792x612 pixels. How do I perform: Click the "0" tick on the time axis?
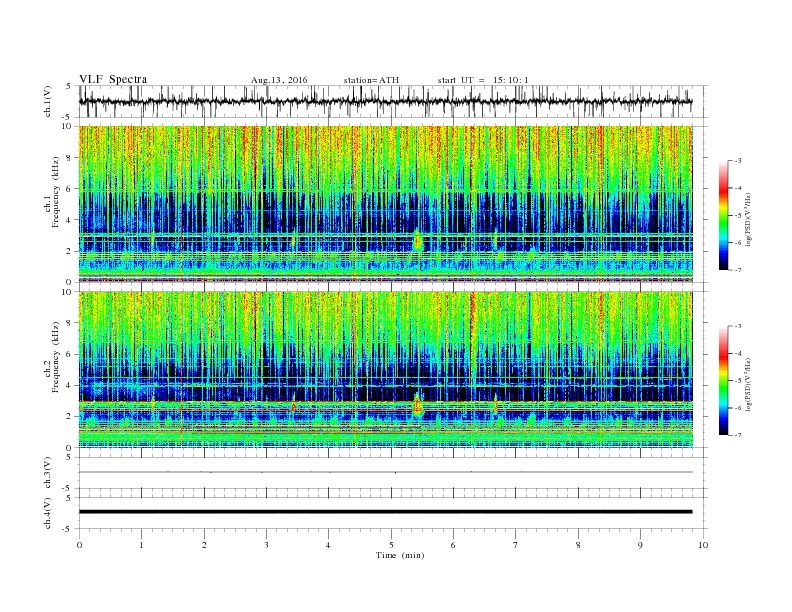79,545
